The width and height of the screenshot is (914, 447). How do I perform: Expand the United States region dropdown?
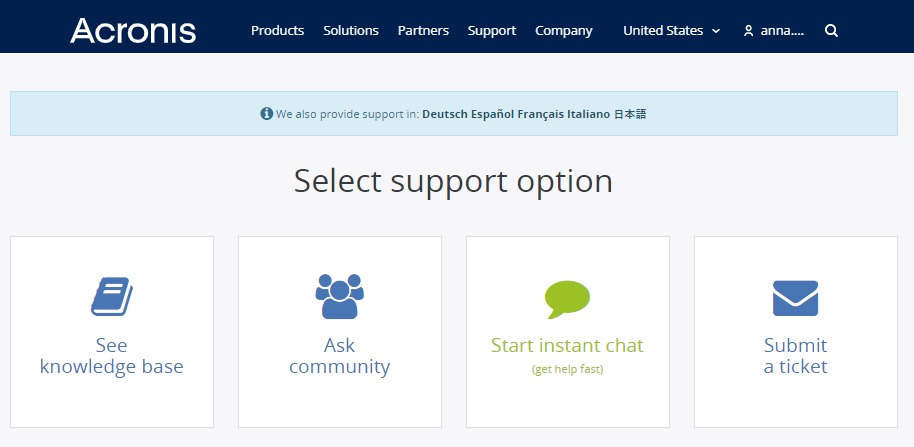(x=671, y=31)
